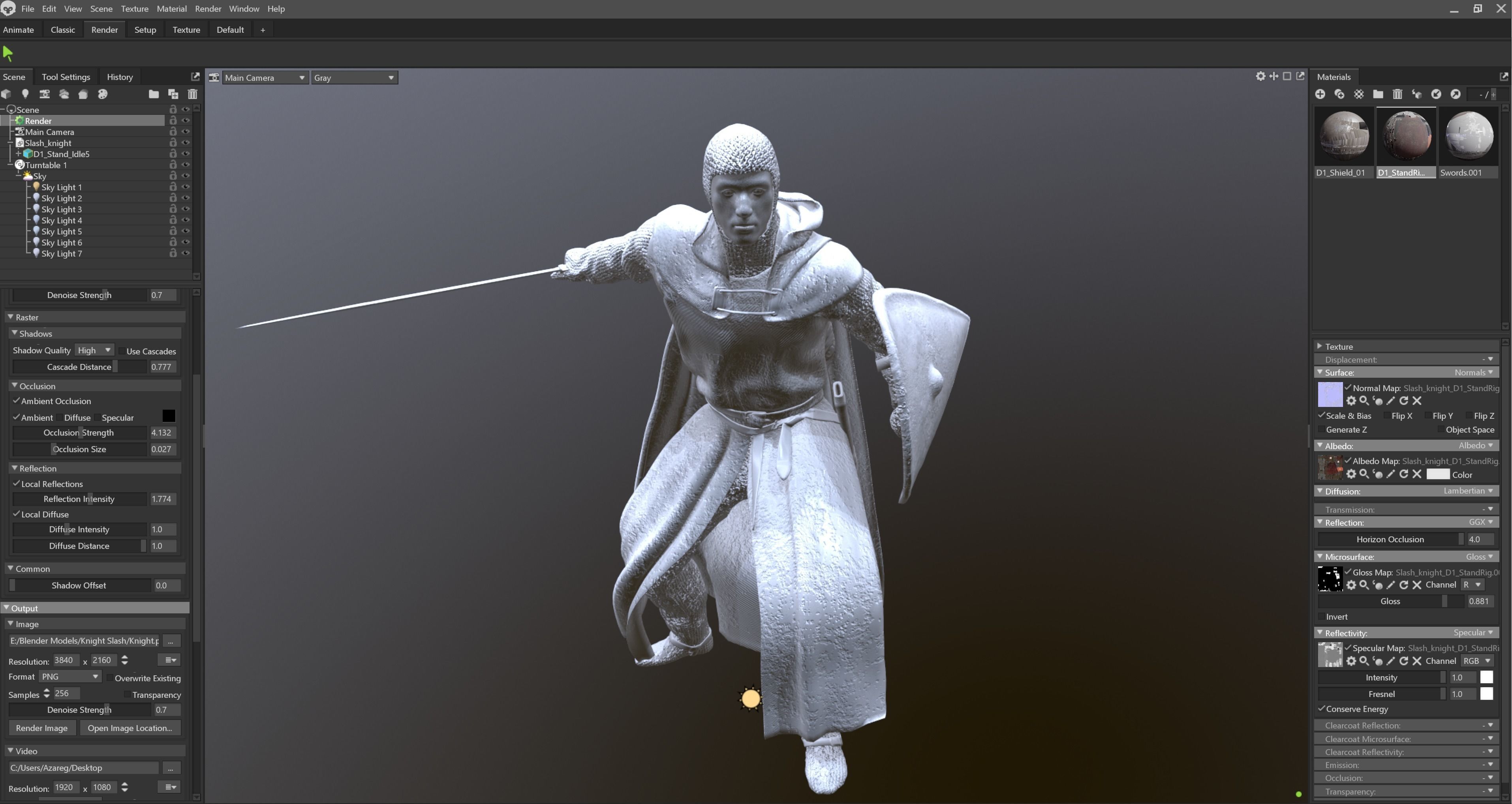Collapse the Occlusion section
This screenshot has height=804, width=1512.
pyautogui.click(x=14, y=386)
